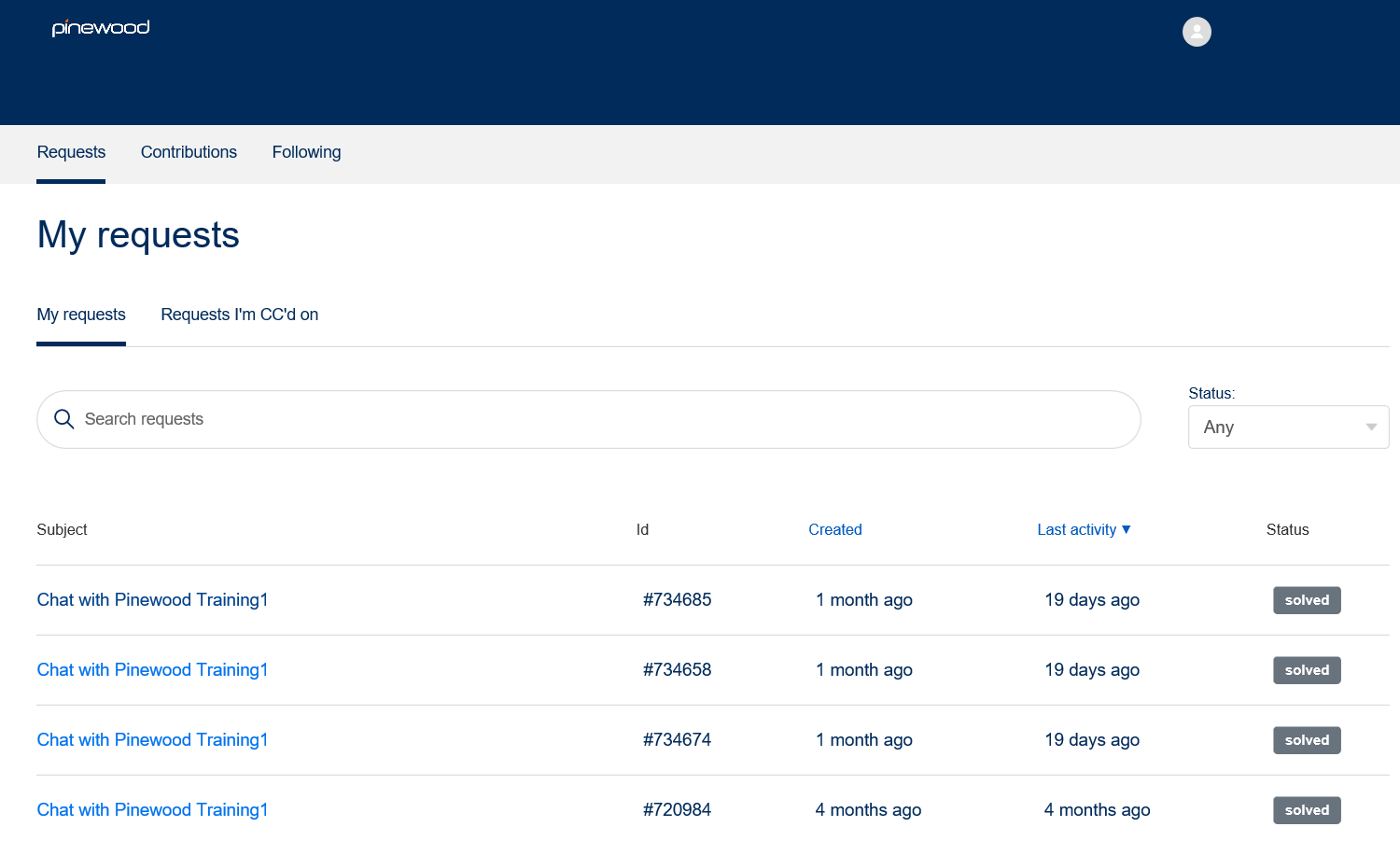Screen dimensions: 1400x841
Task: Click the Id value #734685
Action: [x=678, y=600]
